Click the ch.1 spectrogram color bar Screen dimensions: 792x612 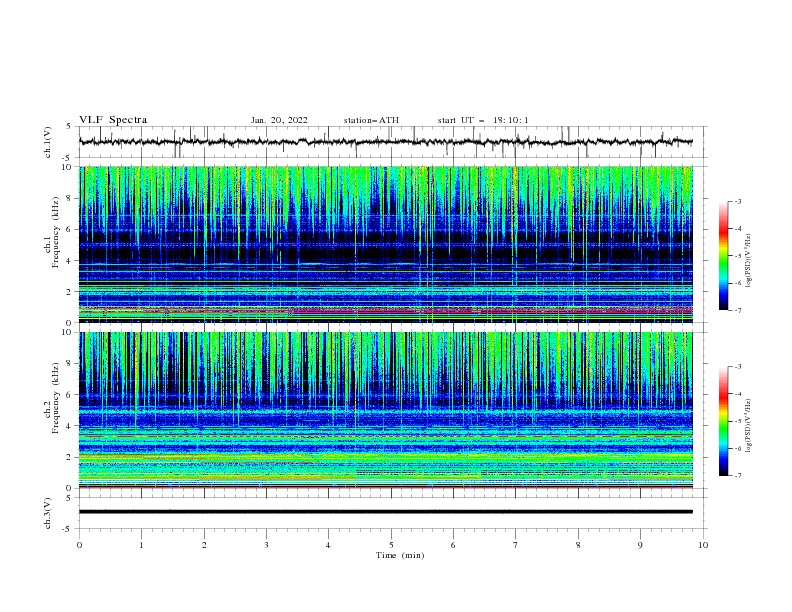coord(723,256)
